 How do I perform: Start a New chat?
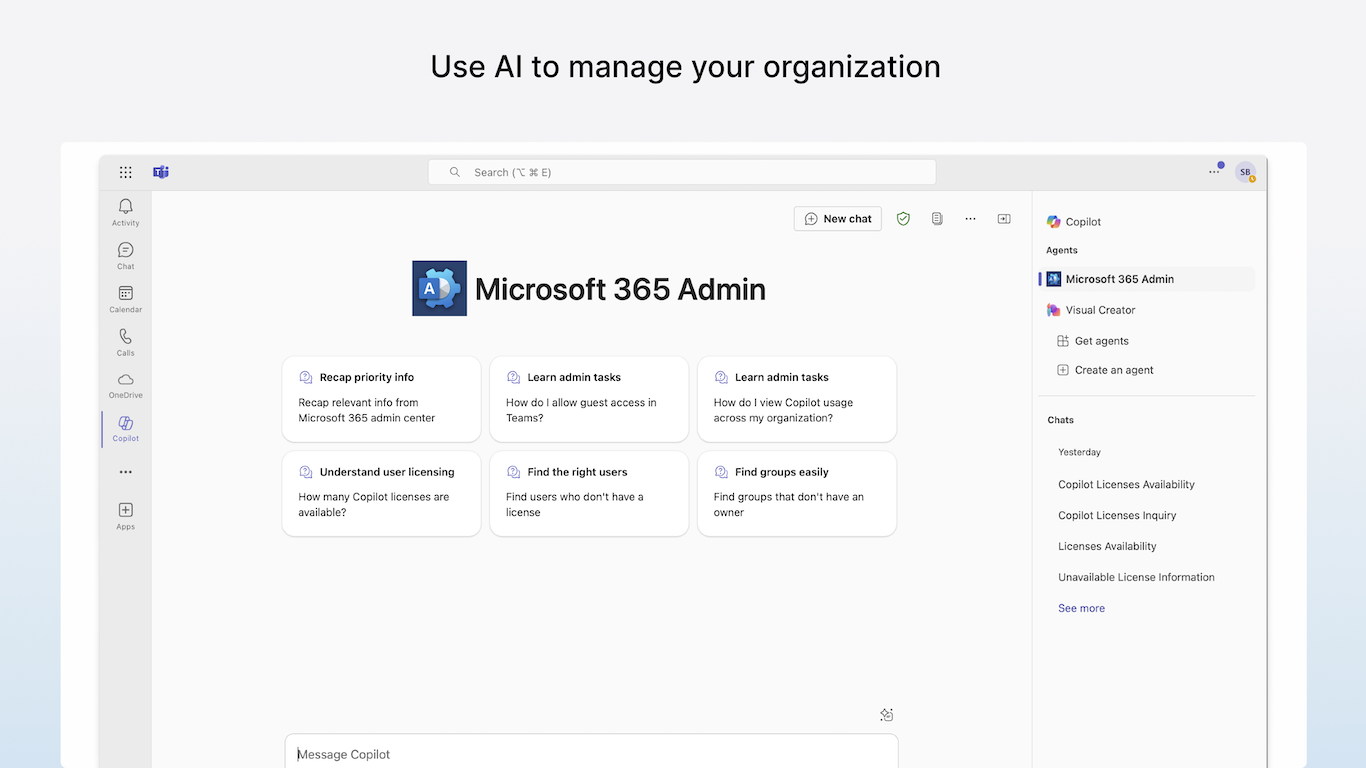coord(838,219)
